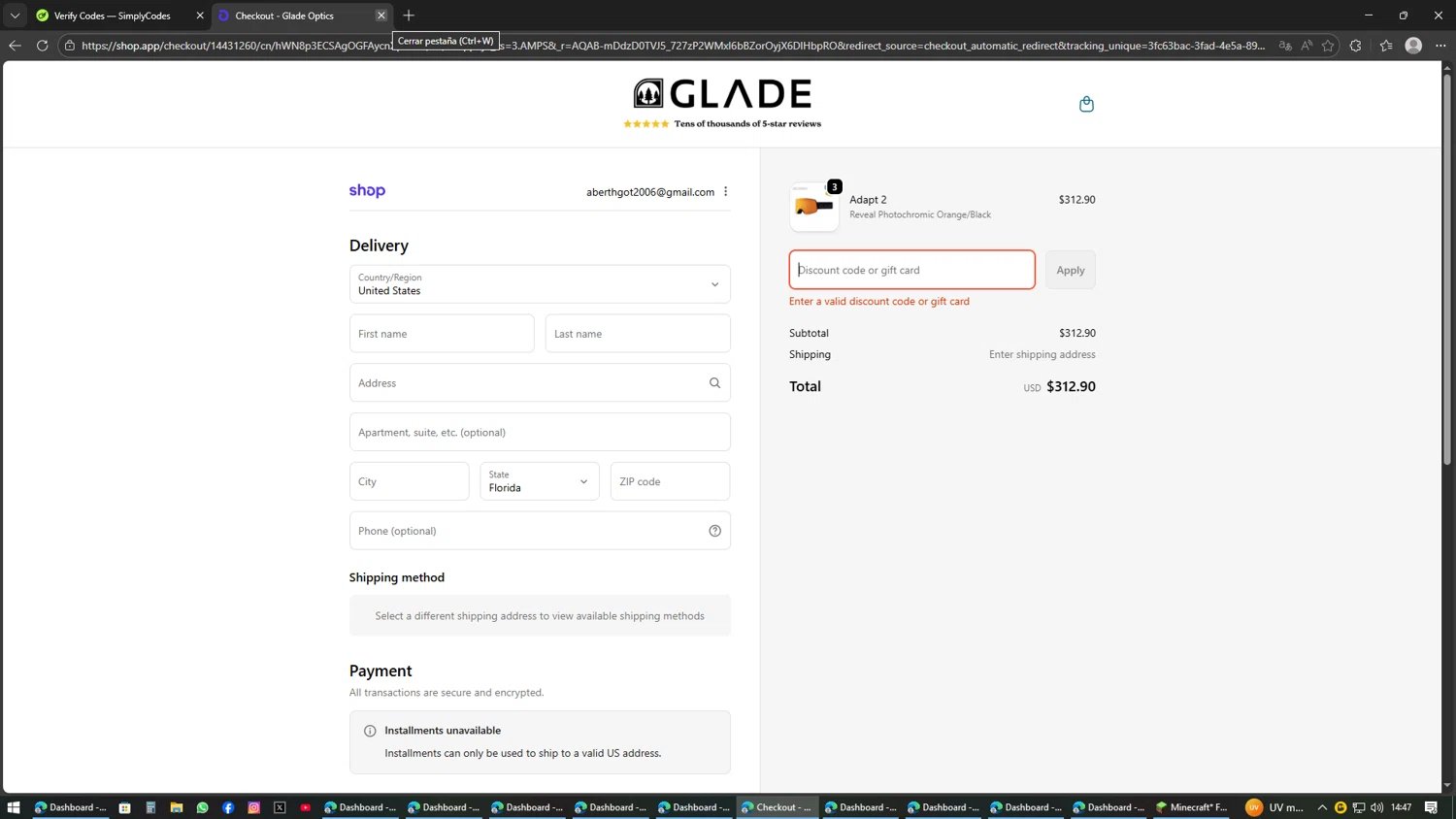Click the Reveal Photochromic Orange/Black variant text
This screenshot has height=819, width=1456.
pyautogui.click(x=920, y=214)
